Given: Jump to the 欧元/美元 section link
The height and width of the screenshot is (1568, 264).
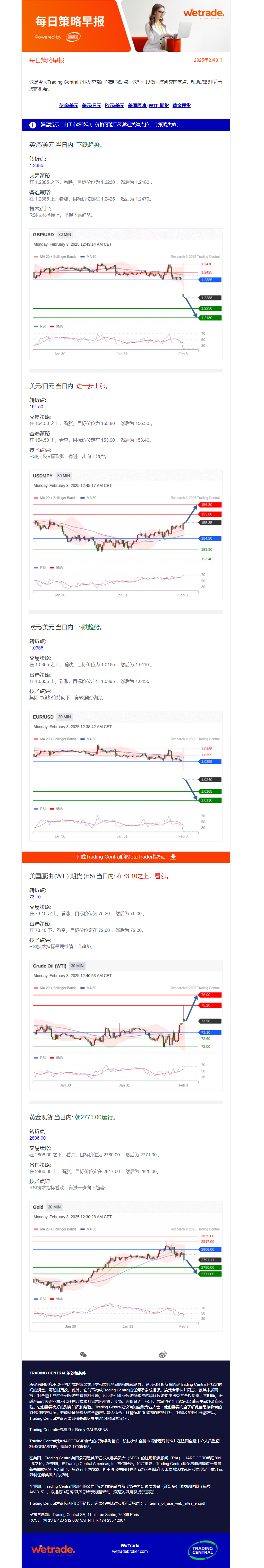Looking at the screenshot, I should pyautogui.click(x=115, y=106).
